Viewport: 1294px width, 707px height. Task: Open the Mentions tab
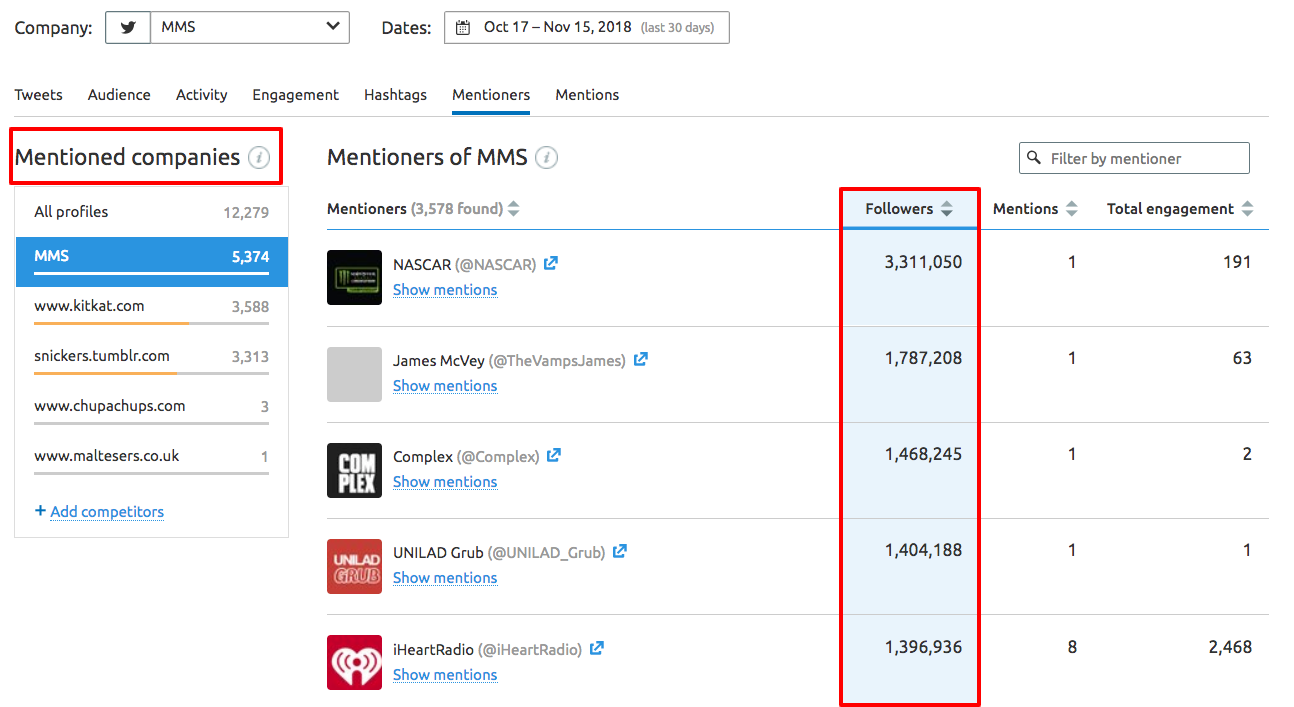[587, 95]
